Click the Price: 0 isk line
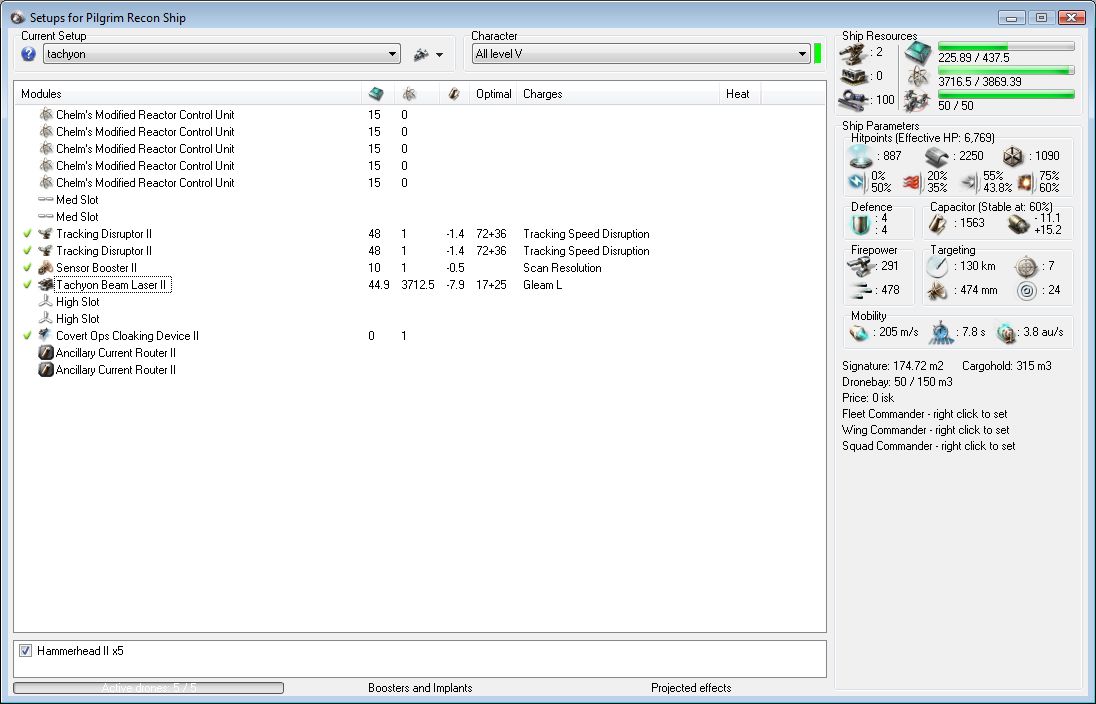1096x704 pixels. 868,398
